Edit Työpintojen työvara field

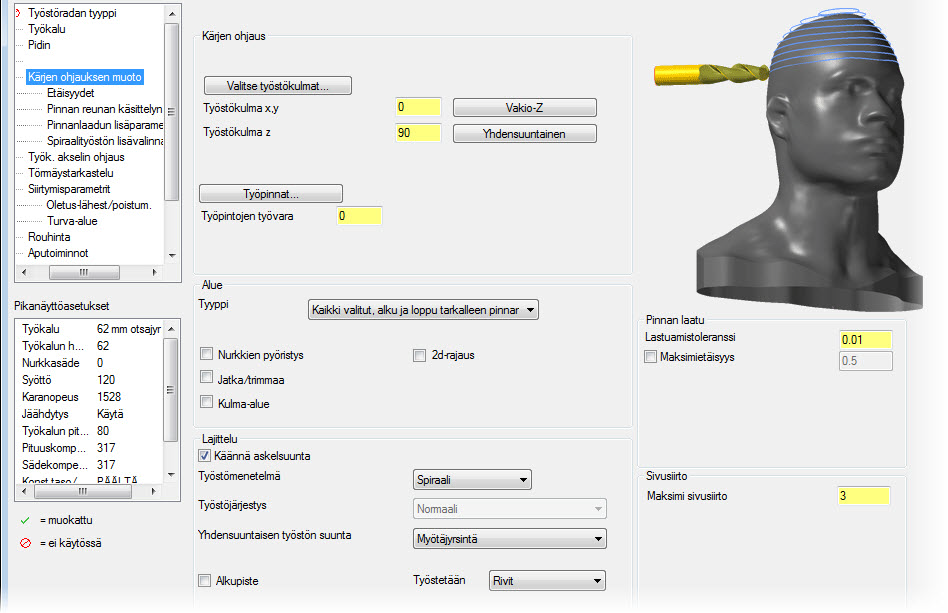click(x=359, y=216)
